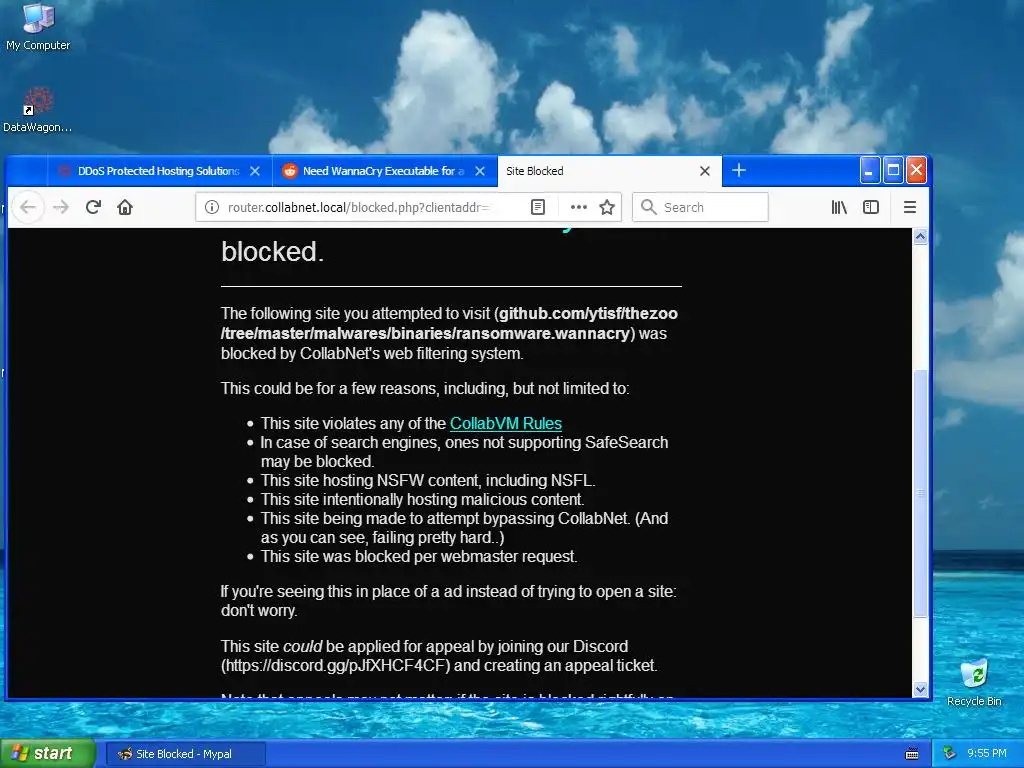The width and height of the screenshot is (1024, 768).
Task: Click the search magnifier icon
Action: tap(648, 207)
